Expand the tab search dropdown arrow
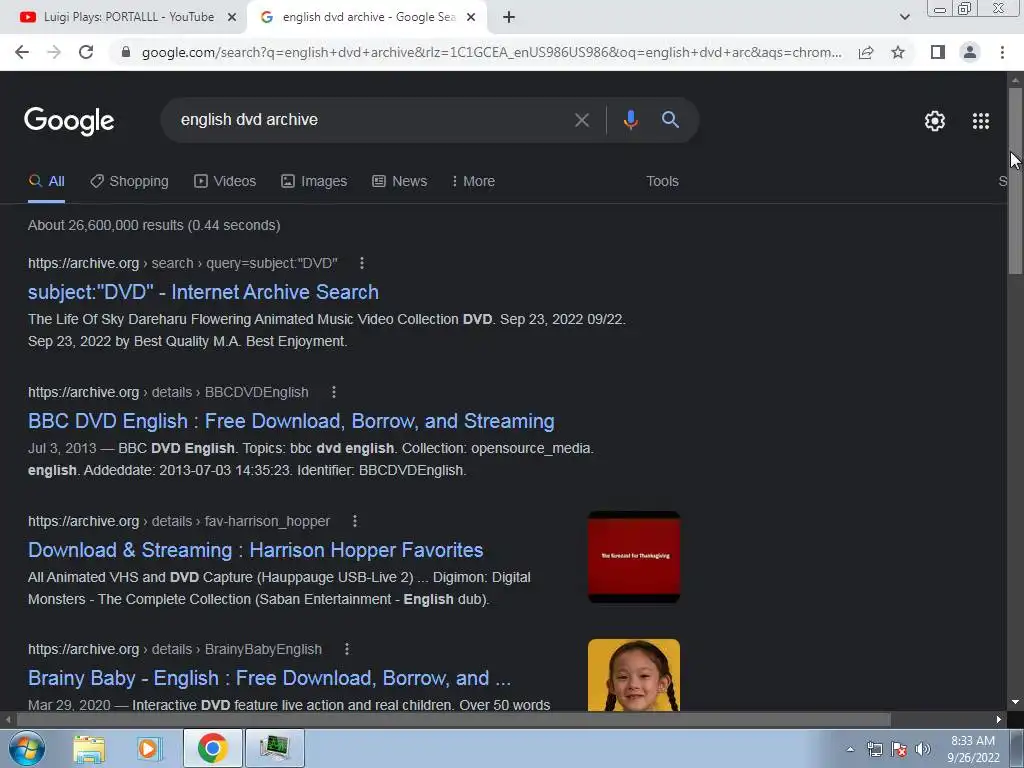Viewport: 1024px width, 768px height. pyautogui.click(x=904, y=18)
